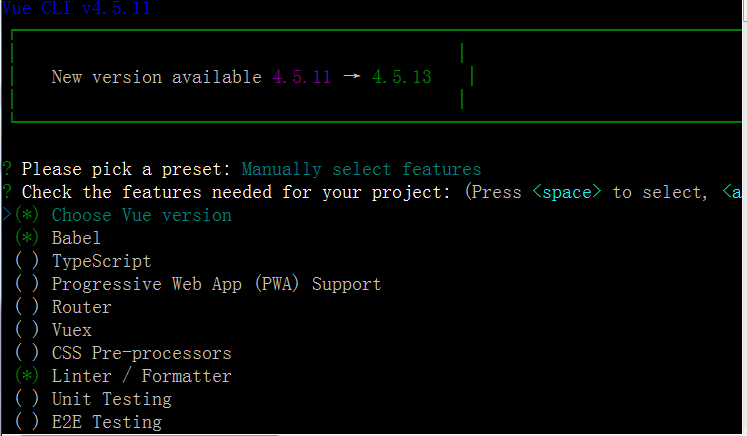Viewport: 747px width, 436px height.
Task: Enable the Router checkbox
Action: click(x=27, y=307)
